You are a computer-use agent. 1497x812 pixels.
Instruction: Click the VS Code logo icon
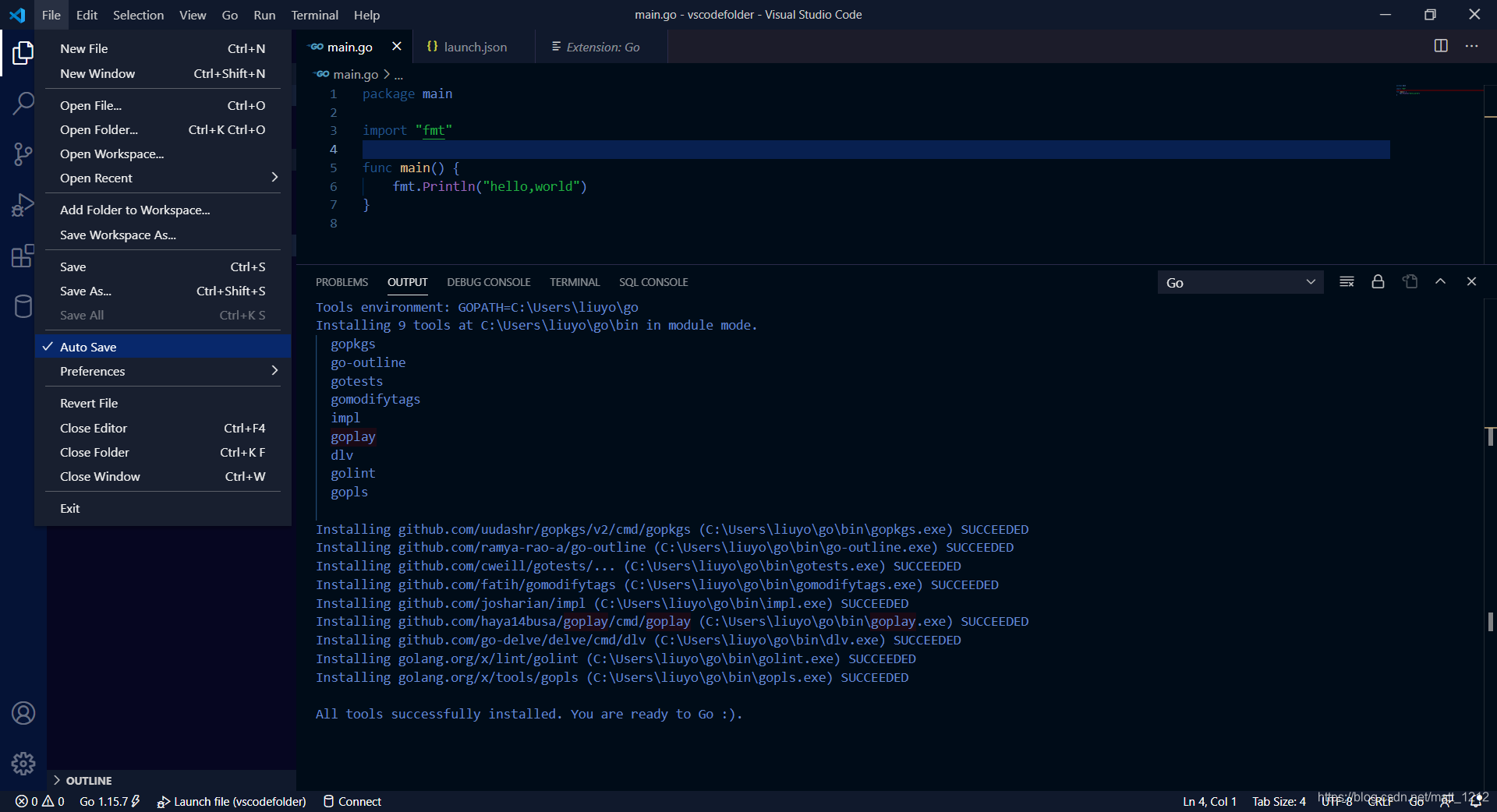[x=17, y=15]
